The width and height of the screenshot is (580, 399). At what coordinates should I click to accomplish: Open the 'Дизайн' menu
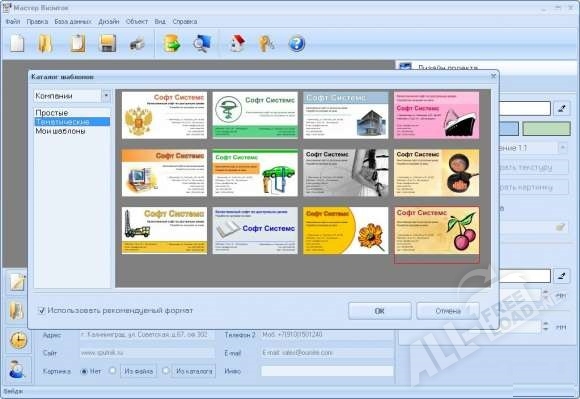point(108,21)
